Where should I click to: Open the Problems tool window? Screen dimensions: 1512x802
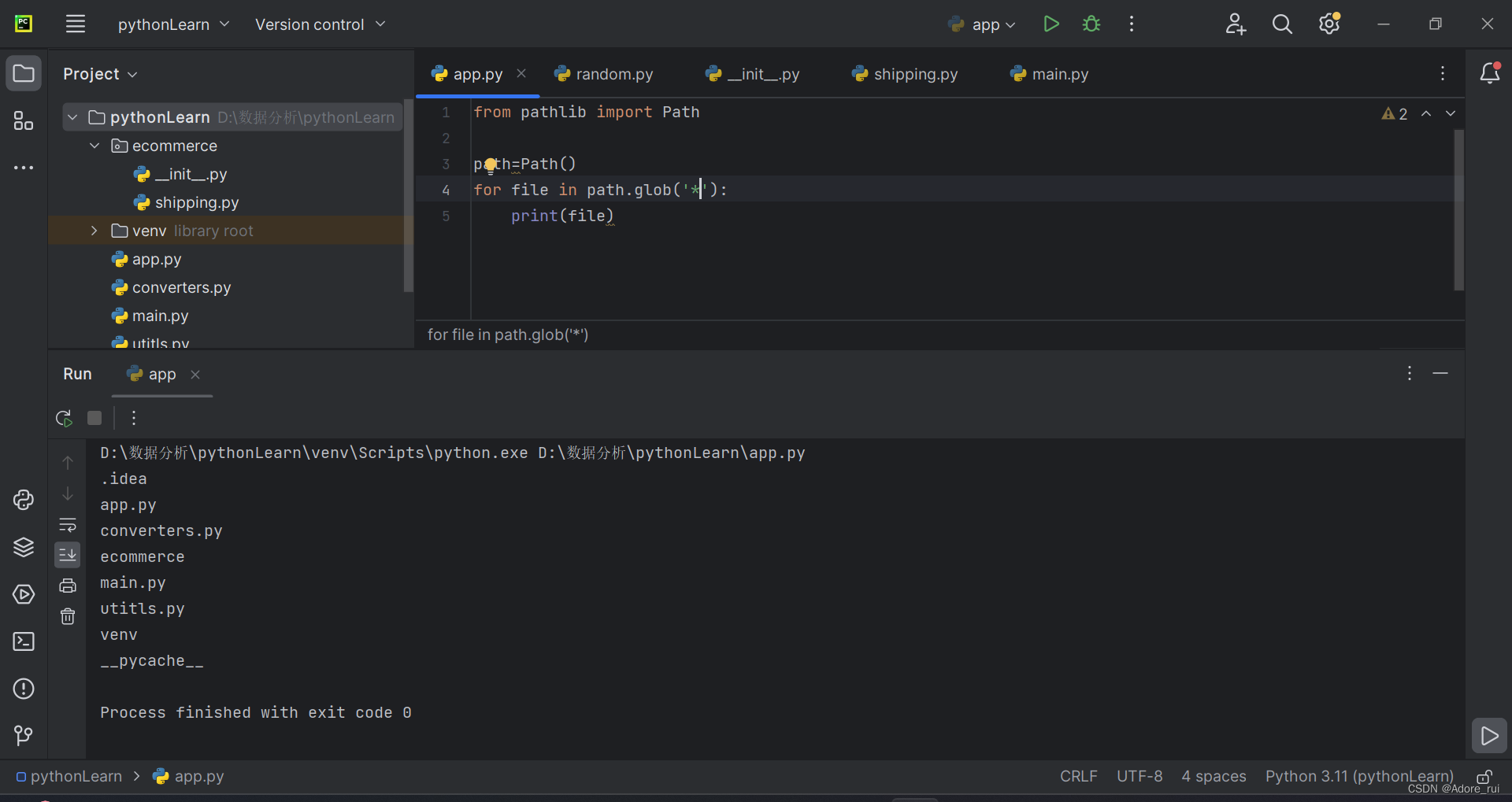24,689
